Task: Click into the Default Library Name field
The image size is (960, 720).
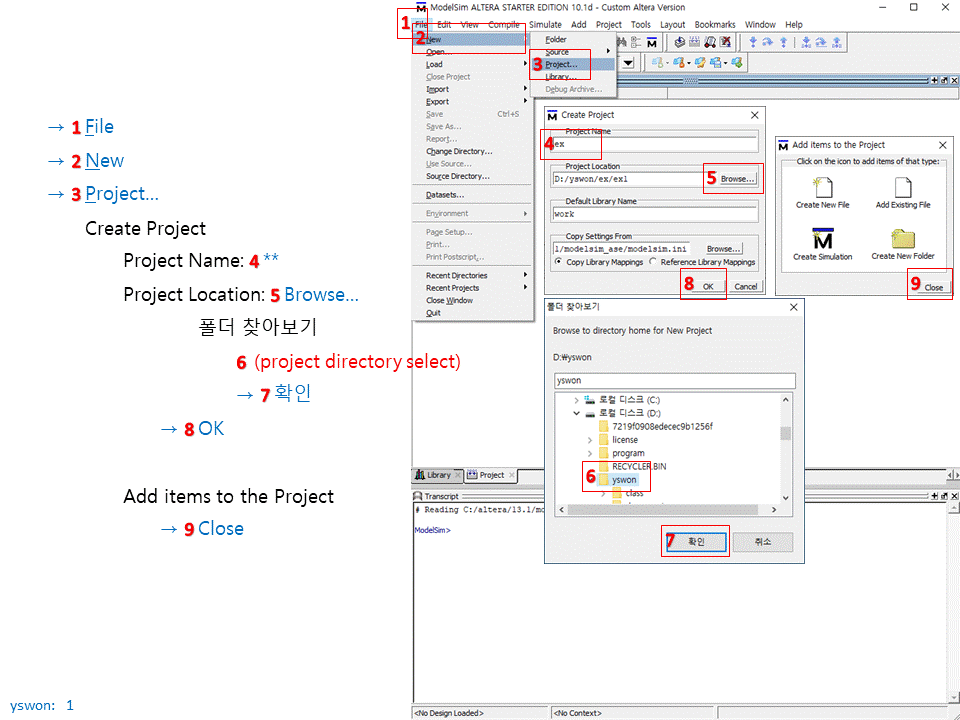Action: [x=654, y=214]
